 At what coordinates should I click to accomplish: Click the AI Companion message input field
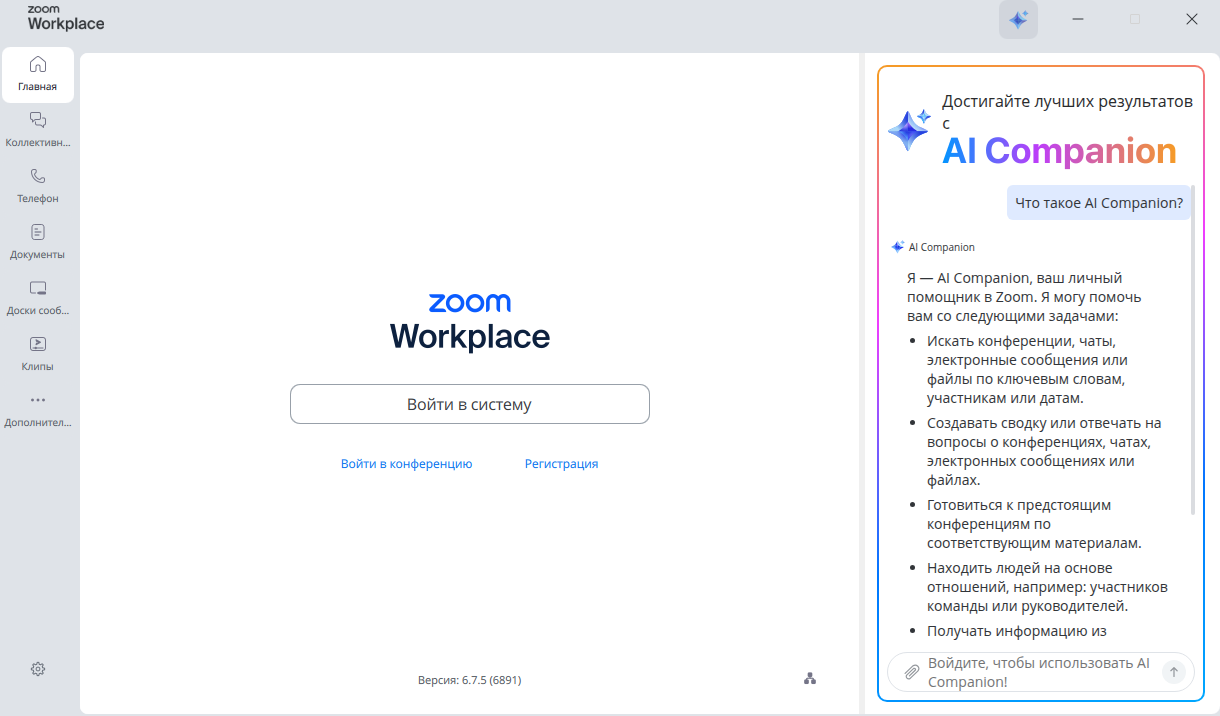click(1038, 672)
